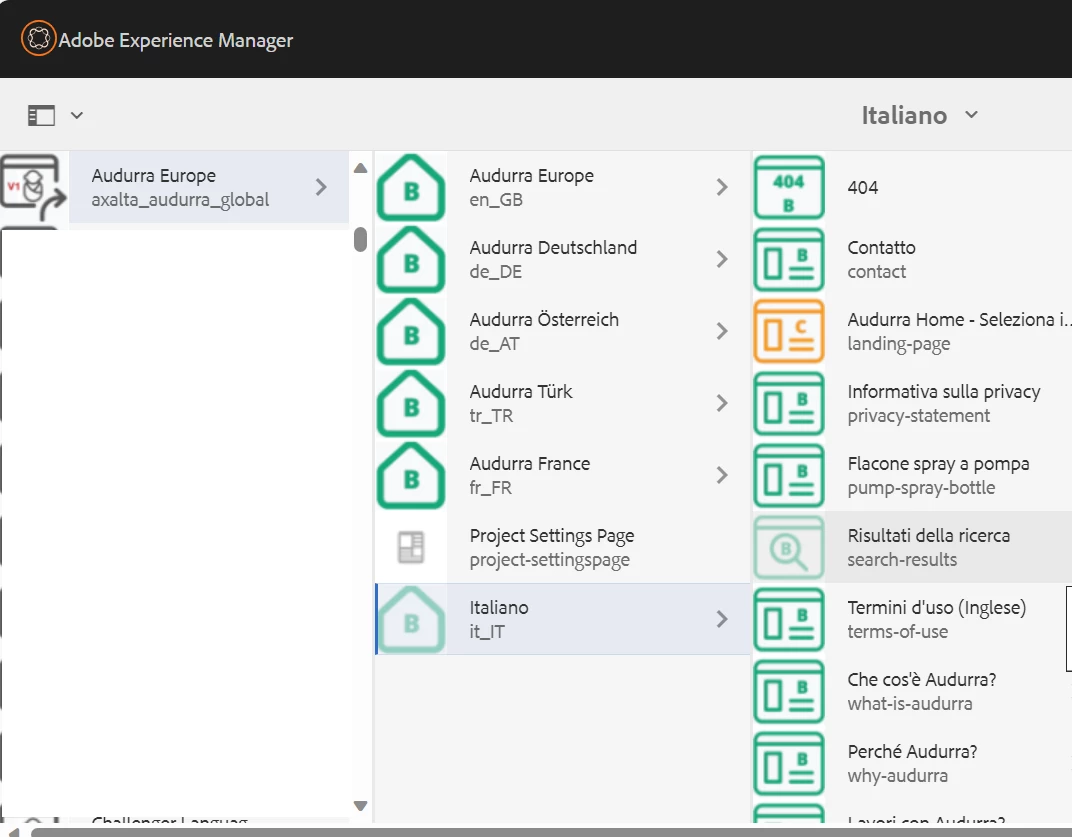Expand the Audurra Deutschland chevron
The image size is (1072, 837).
tap(722, 259)
